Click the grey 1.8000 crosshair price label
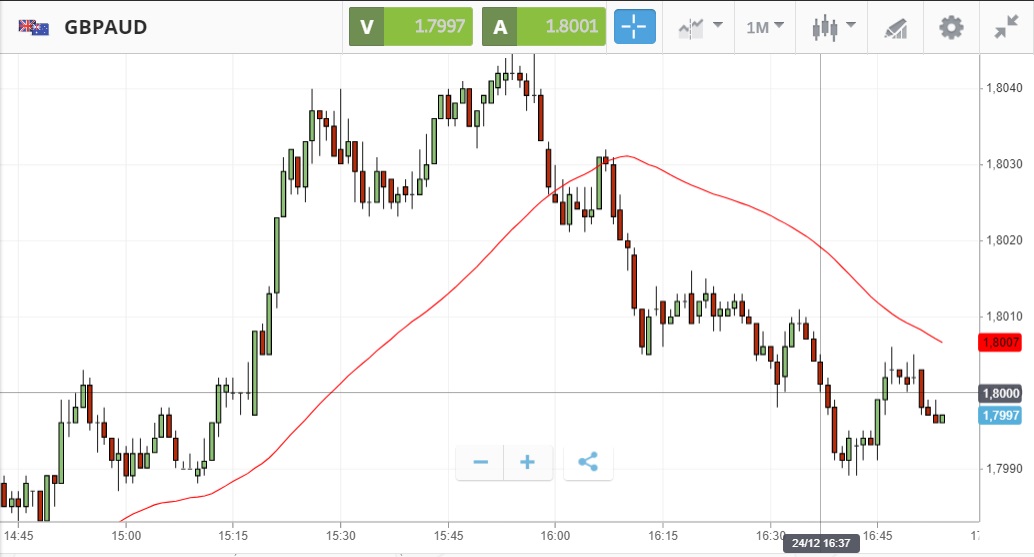The width and height of the screenshot is (1034, 557). coord(1001,394)
